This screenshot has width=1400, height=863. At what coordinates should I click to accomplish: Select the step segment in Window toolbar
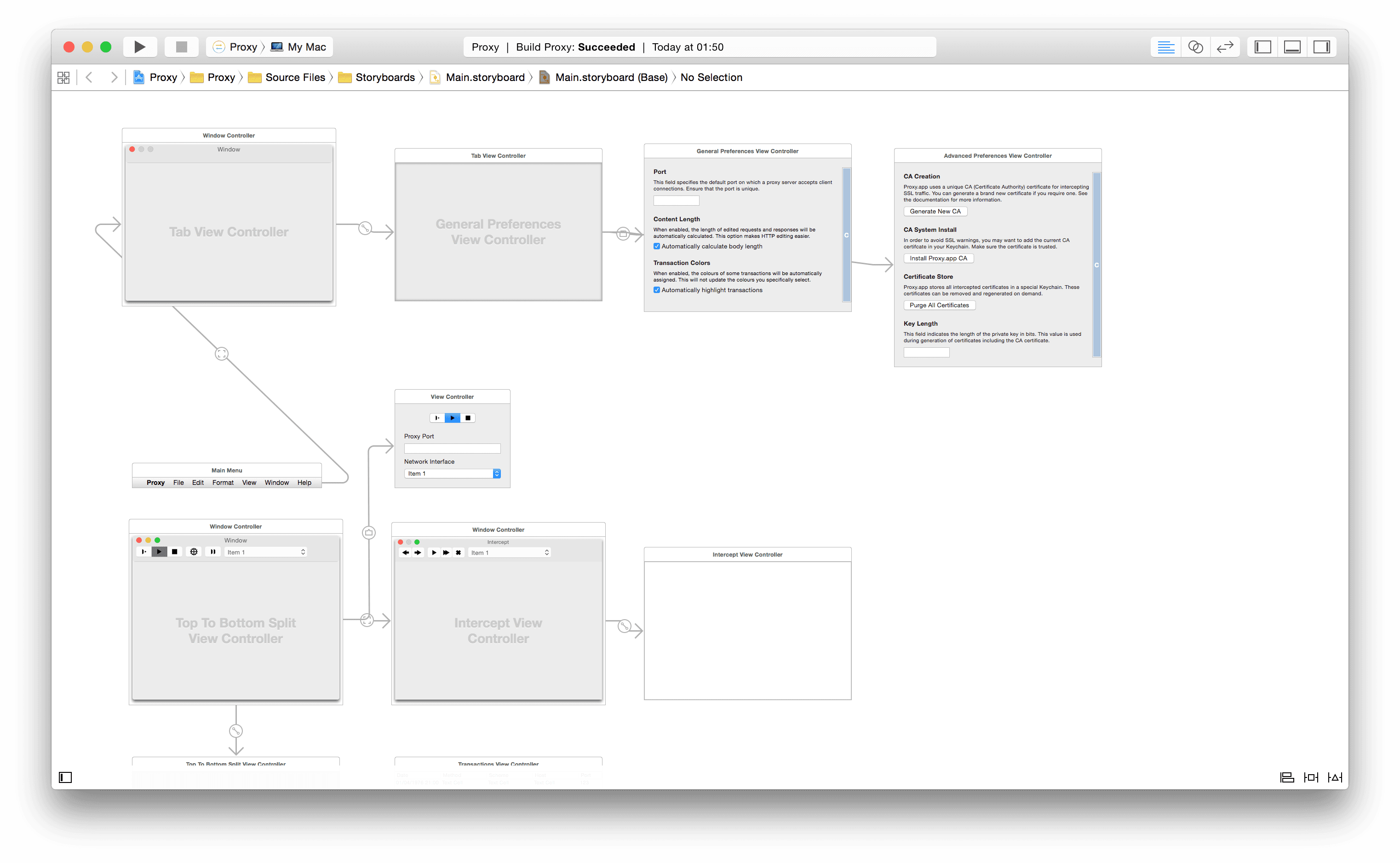[x=144, y=552]
